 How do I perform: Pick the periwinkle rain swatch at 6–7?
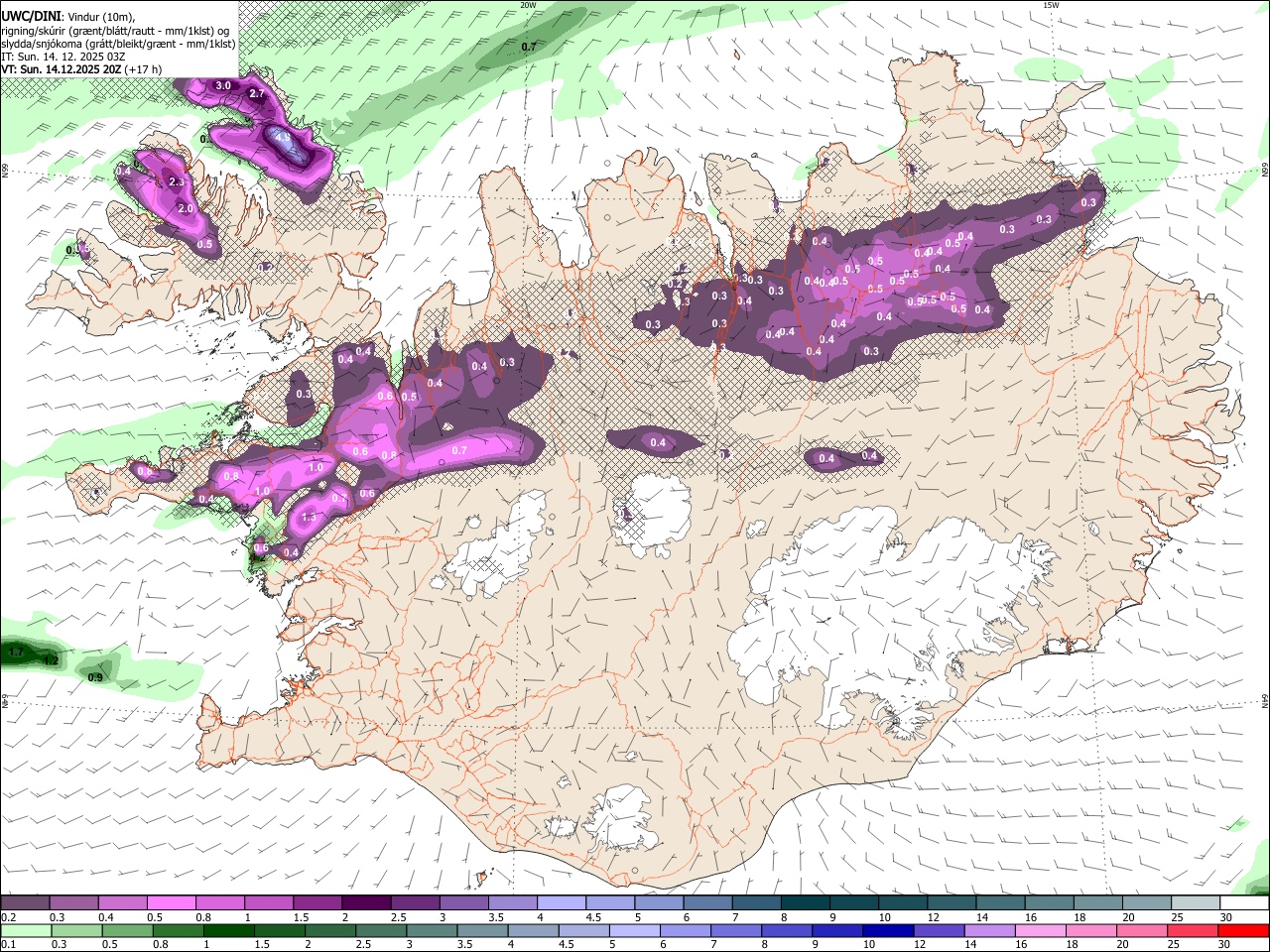[x=686, y=930]
